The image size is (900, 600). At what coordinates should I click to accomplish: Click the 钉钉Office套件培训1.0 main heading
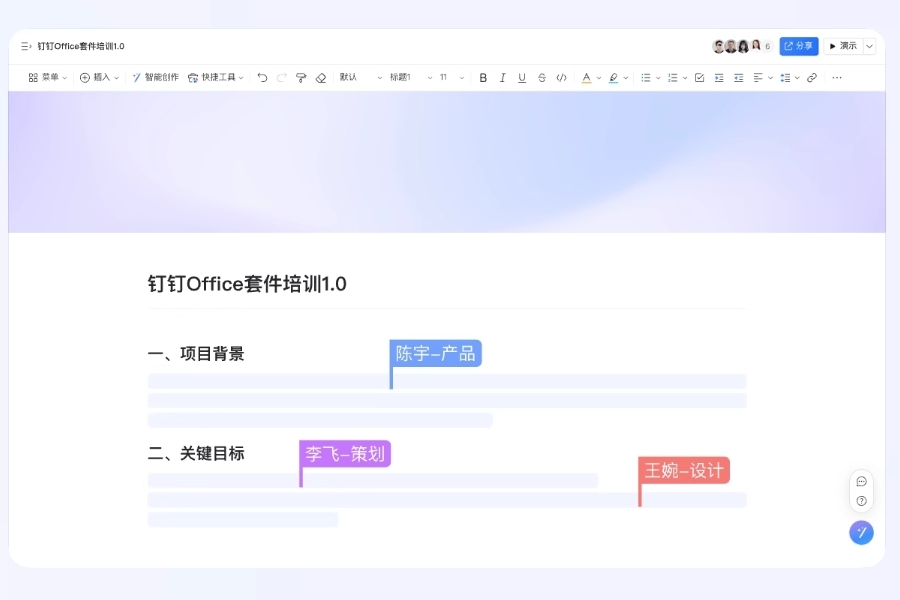tap(247, 284)
